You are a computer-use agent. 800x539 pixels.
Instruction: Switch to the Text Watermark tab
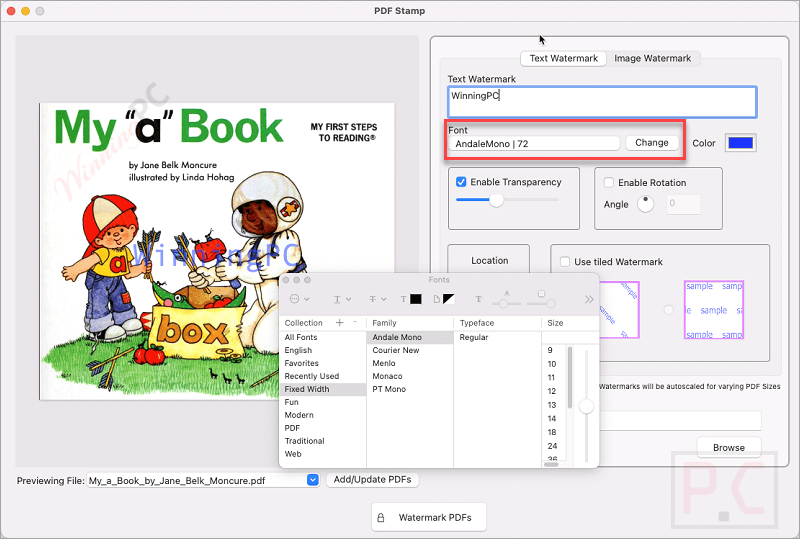pyautogui.click(x=563, y=58)
